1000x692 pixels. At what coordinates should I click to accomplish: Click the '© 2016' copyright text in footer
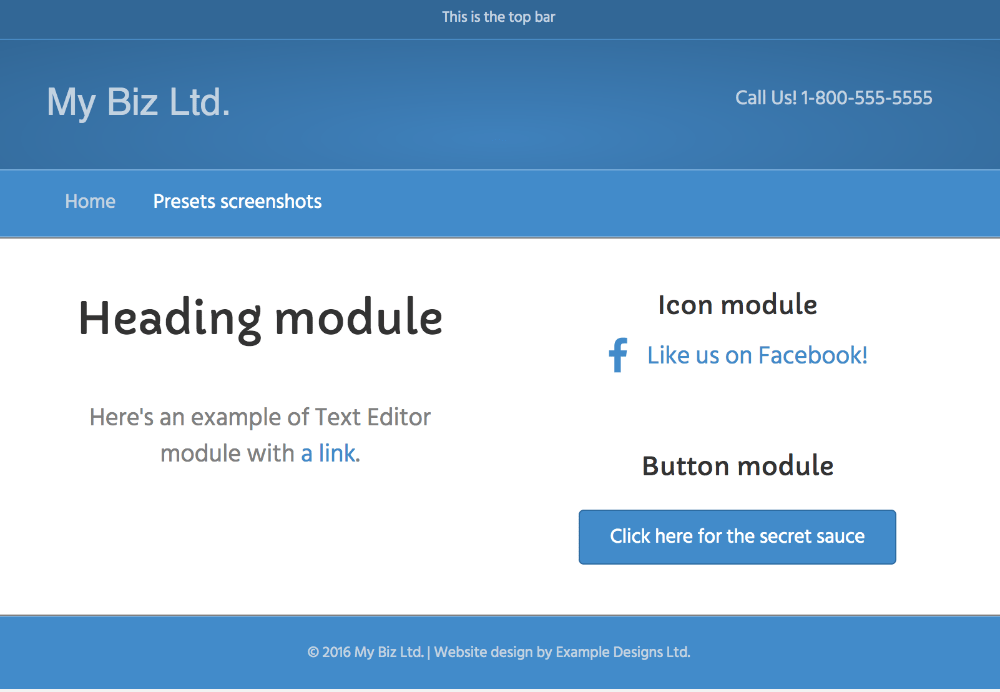coord(329,652)
